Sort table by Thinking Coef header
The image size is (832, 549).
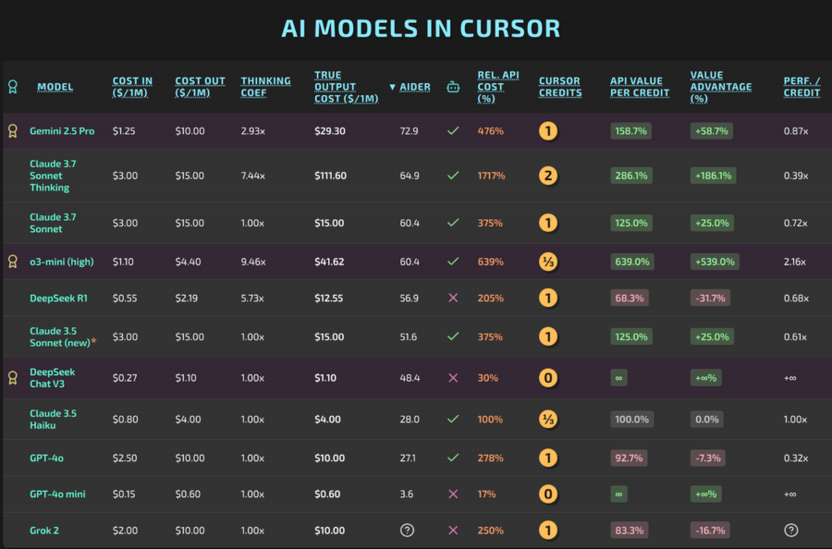[x=265, y=87]
